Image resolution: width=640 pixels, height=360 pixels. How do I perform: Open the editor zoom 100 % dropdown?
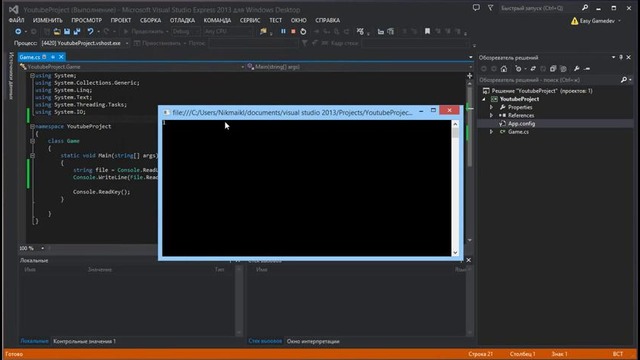(x=42, y=248)
